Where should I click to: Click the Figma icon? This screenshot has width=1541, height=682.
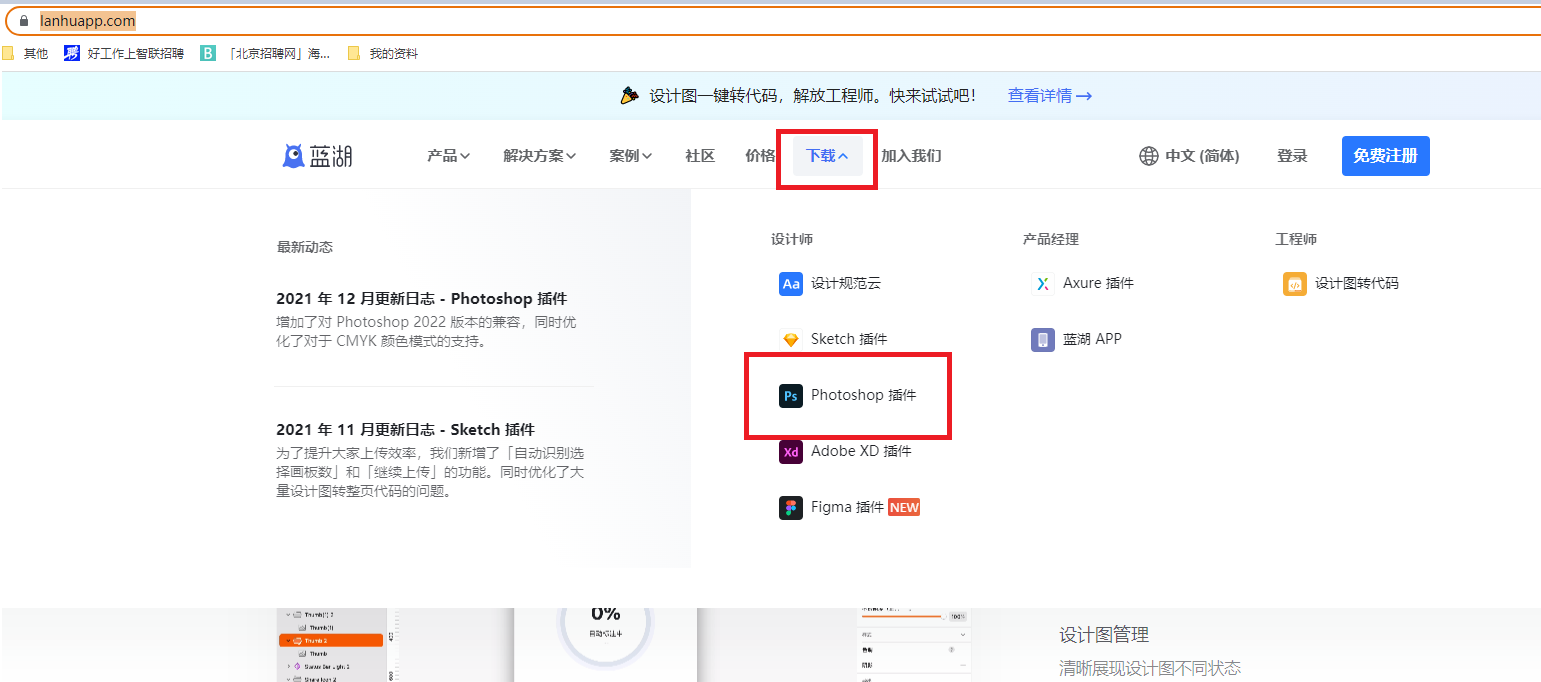[x=791, y=508]
